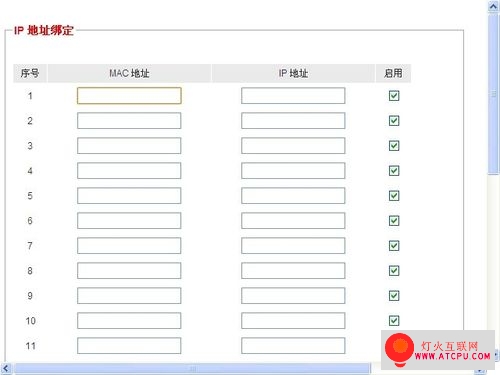Click the MAC address field in row 7
Image resolution: width=500 pixels, height=375 pixels.
(x=129, y=246)
